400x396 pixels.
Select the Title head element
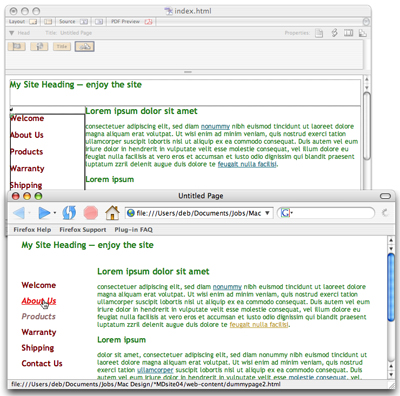pyautogui.click(x=62, y=46)
